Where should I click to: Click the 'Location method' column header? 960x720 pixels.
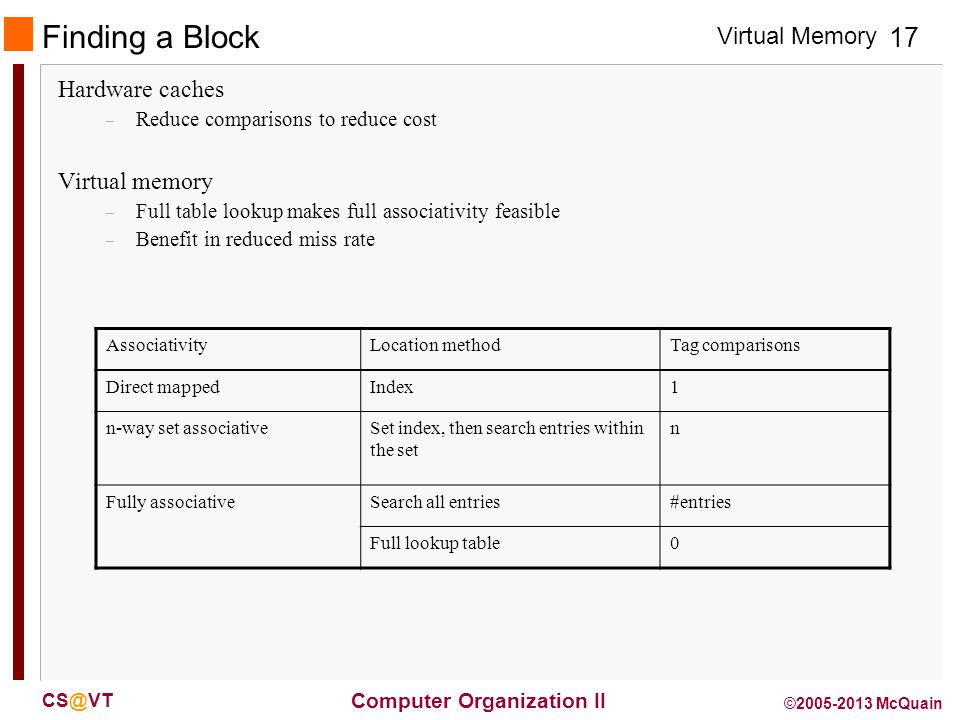tap(510, 349)
